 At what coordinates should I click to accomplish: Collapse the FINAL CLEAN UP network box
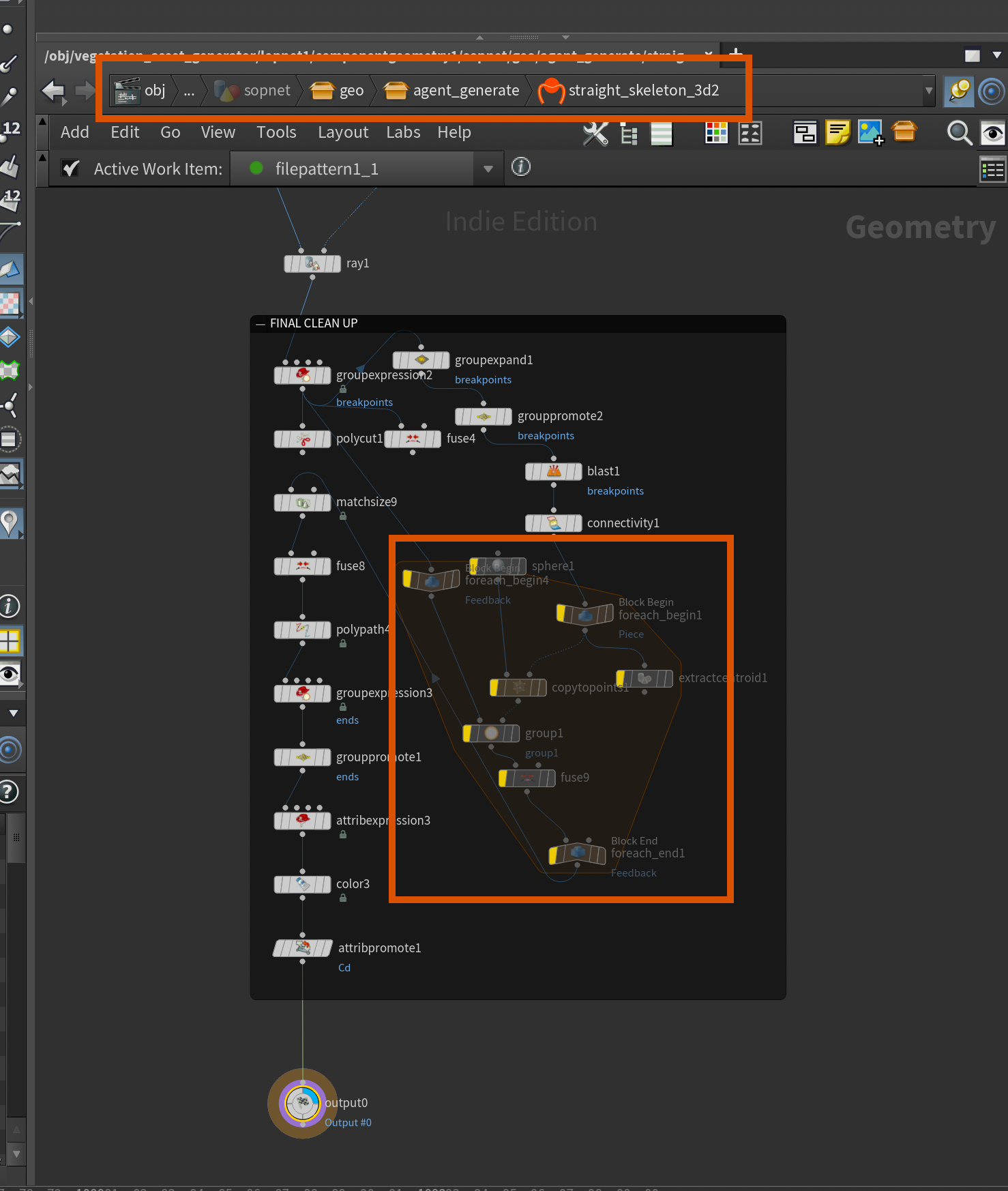pyautogui.click(x=260, y=324)
